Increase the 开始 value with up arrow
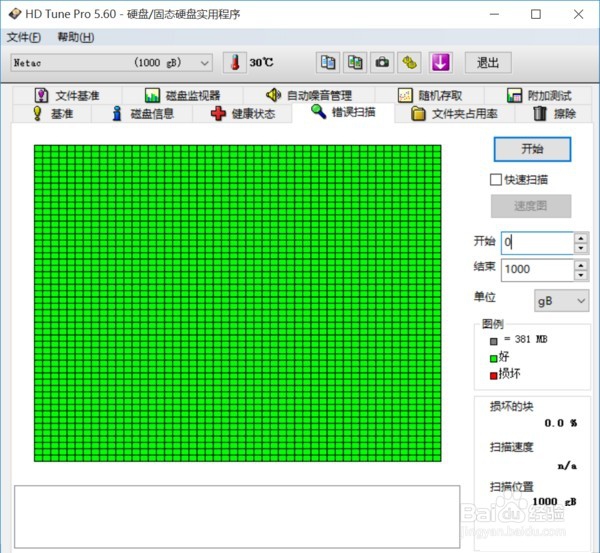Screen dimensions: 600x553 [x=581, y=238]
